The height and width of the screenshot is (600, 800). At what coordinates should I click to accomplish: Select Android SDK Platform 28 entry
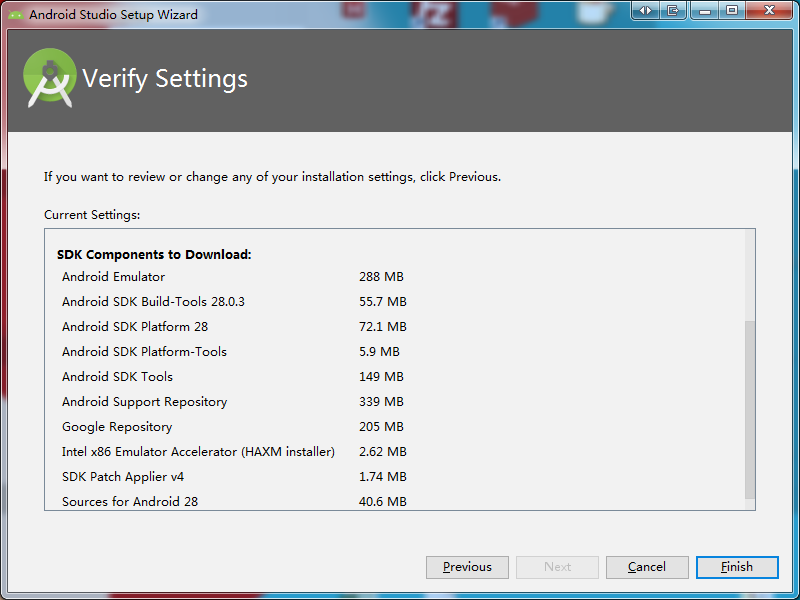(135, 327)
